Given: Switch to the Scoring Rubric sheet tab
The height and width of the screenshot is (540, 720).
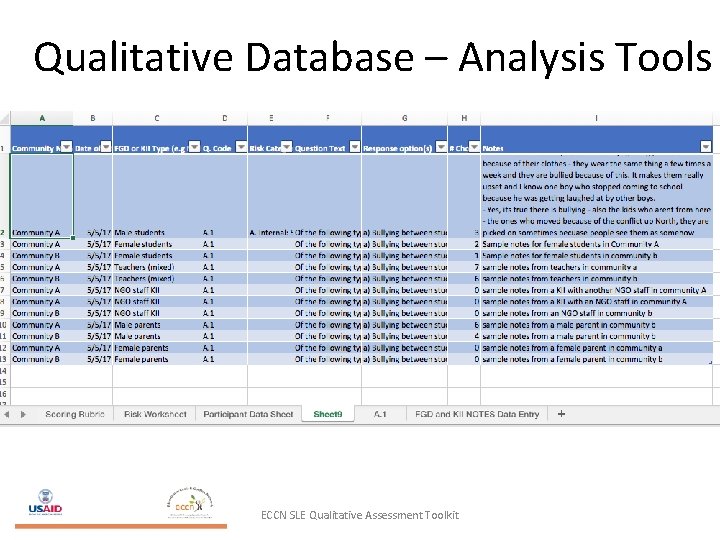Looking at the screenshot, I should click(x=75, y=414).
